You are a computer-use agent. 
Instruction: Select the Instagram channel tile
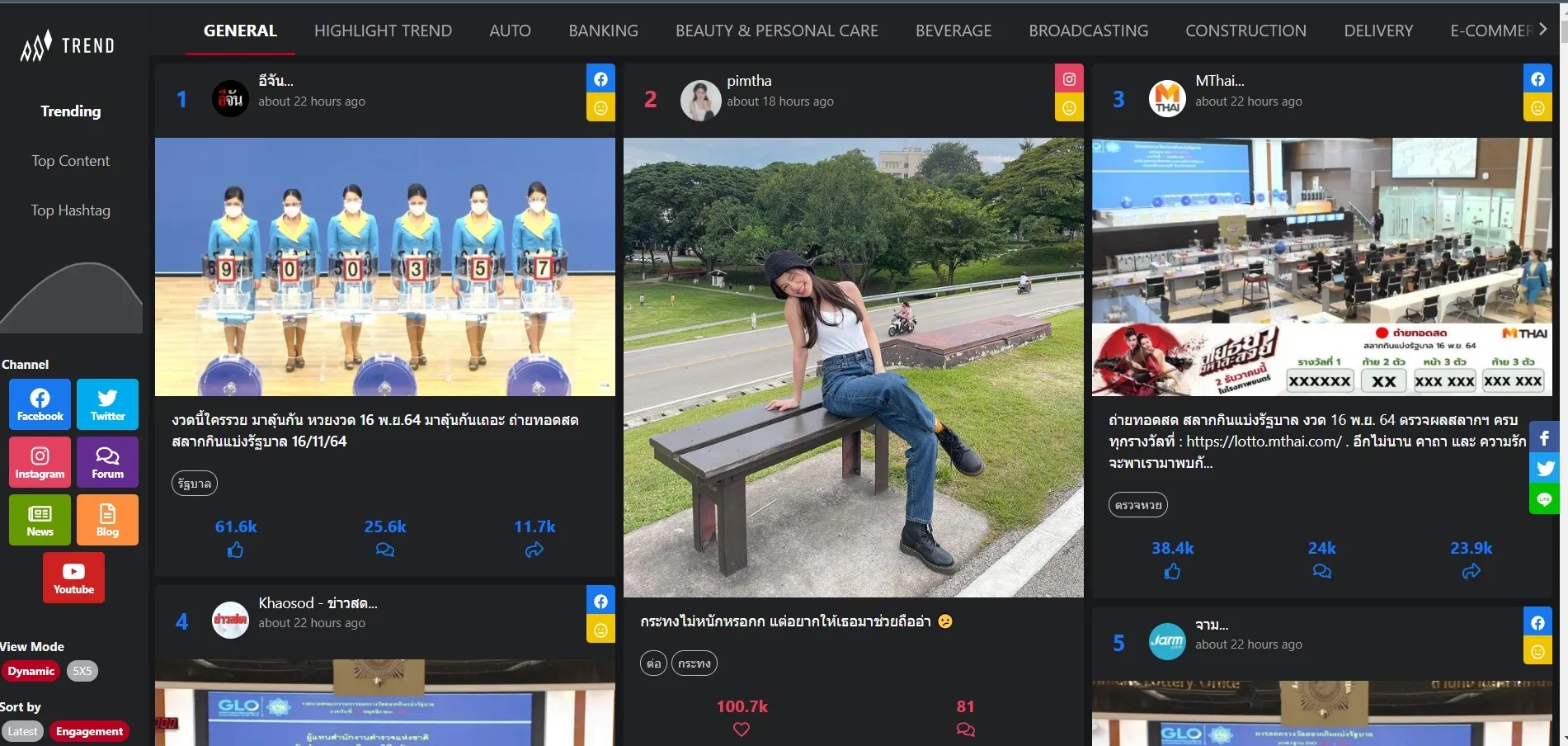tap(40, 462)
